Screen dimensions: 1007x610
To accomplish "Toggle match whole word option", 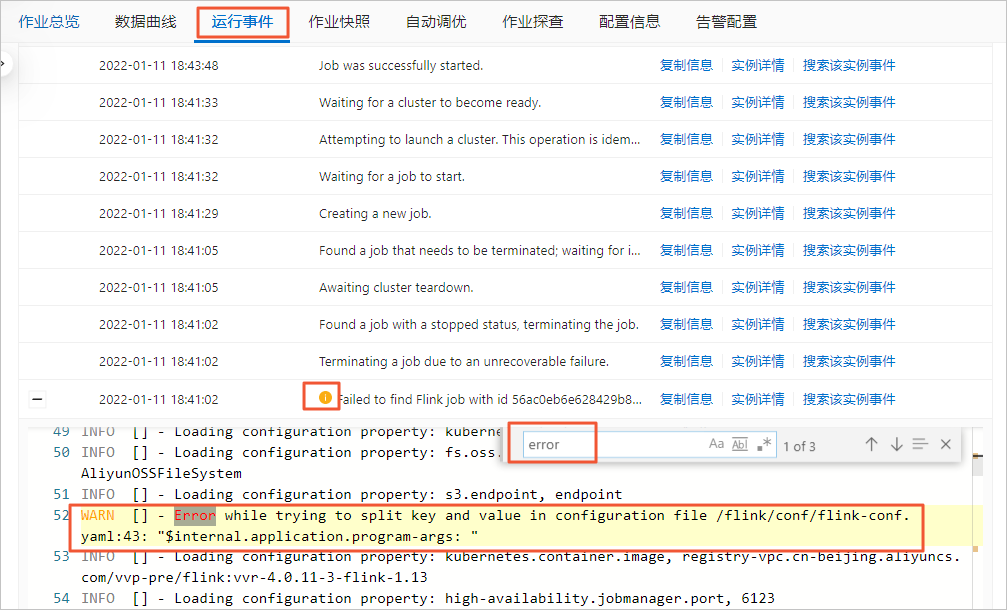I will click(x=740, y=444).
